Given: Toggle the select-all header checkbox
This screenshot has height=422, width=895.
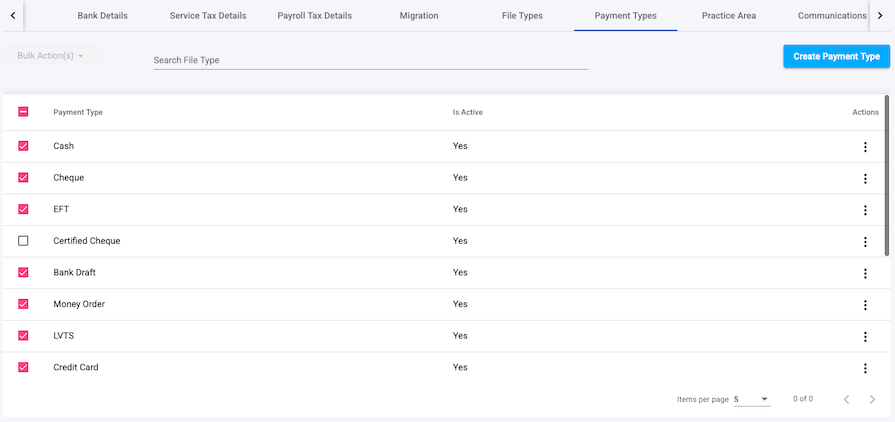Looking at the screenshot, I should pos(24,112).
